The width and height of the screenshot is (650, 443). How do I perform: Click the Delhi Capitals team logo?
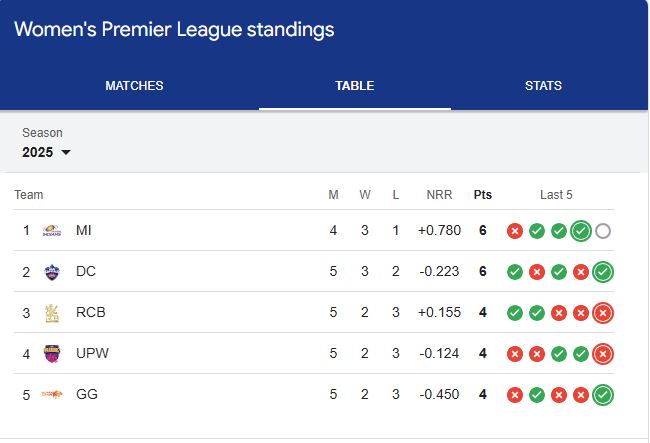(x=52, y=272)
